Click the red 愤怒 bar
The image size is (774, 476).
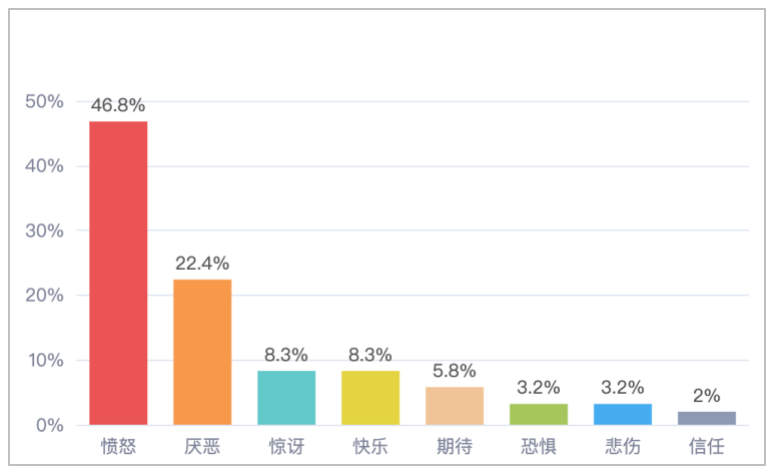click(x=118, y=273)
